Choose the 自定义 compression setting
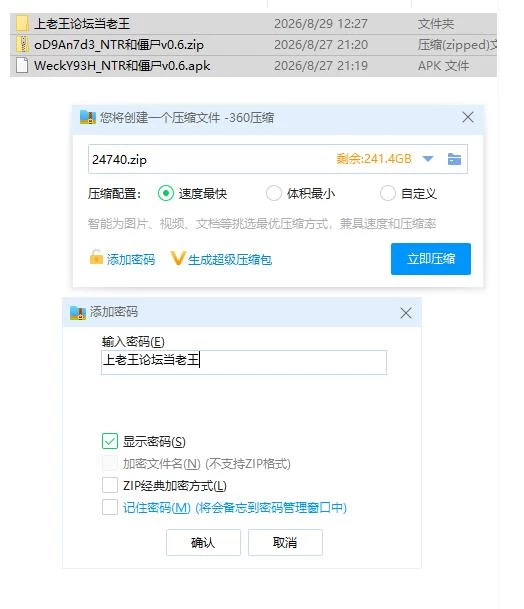 click(388, 193)
